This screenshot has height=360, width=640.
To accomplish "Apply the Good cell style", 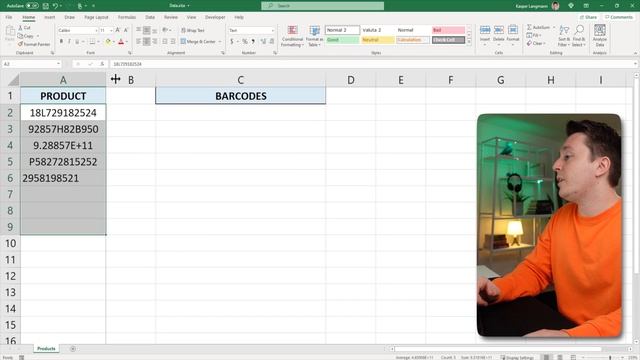I will pos(342,40).
